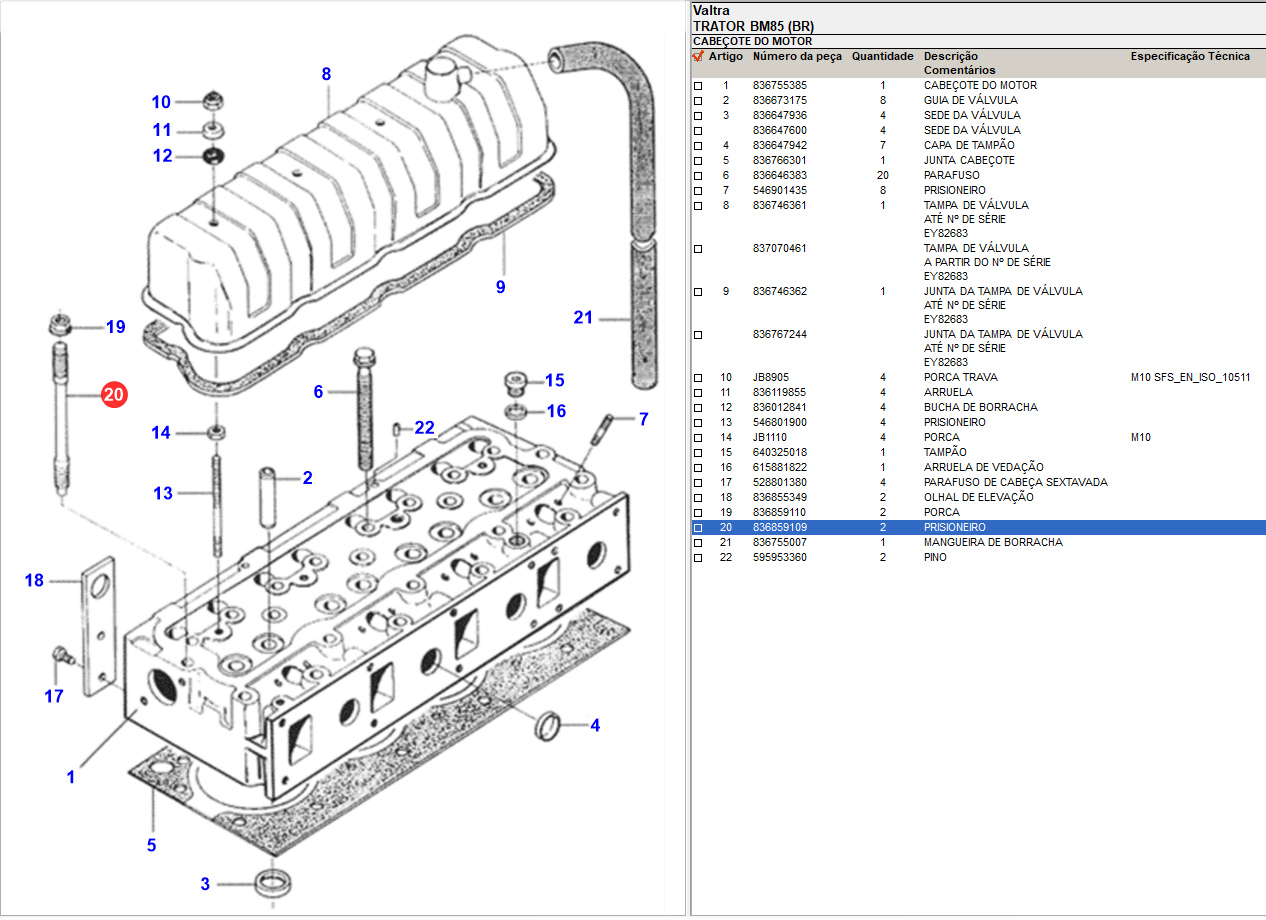The height and width of the screenshot is (920, 1266).
Task: Select the PORCA TRAVA row with JB8905
Action: coord(960,377)
